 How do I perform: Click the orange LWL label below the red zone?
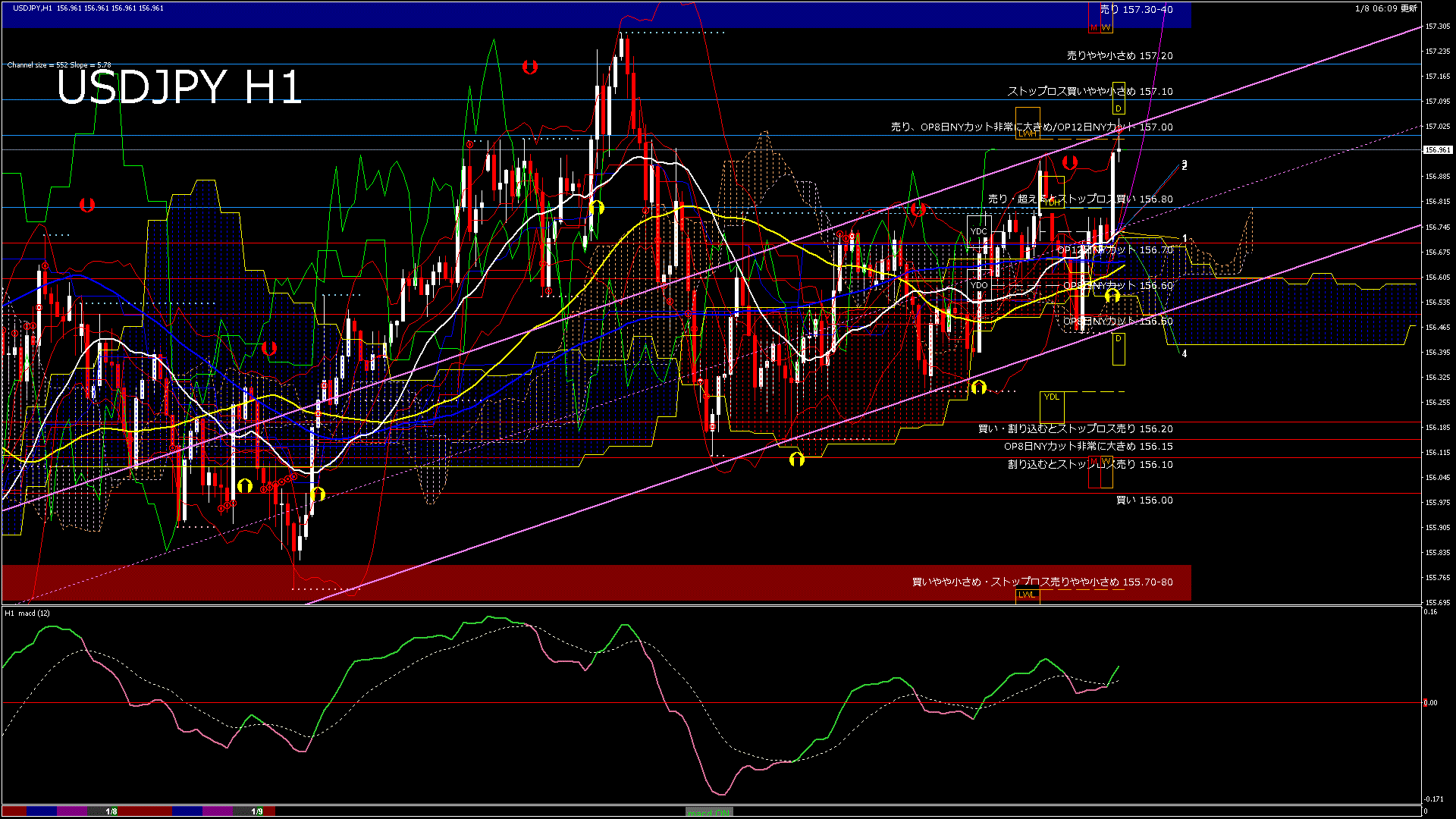[1028, 596]
